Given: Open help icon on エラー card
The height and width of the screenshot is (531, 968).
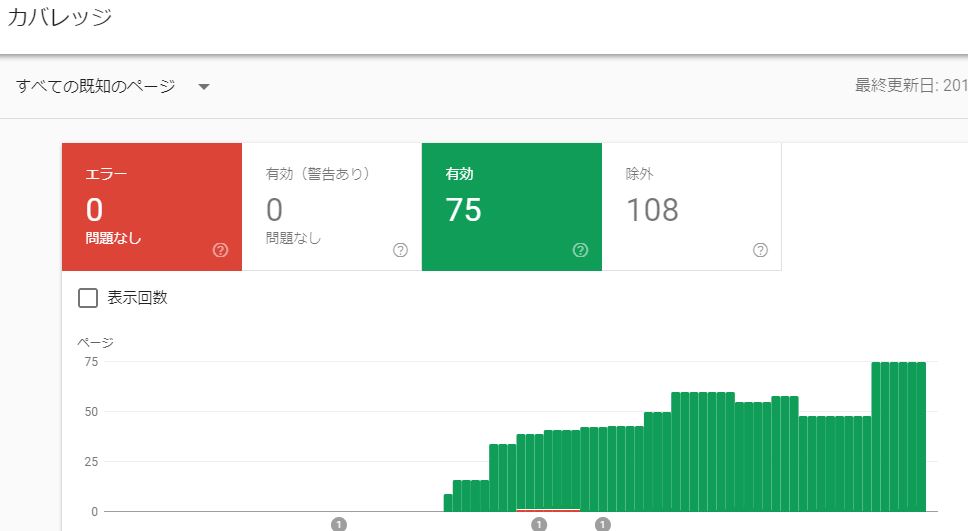Looking at the screenshot, I should click(220, 250).
